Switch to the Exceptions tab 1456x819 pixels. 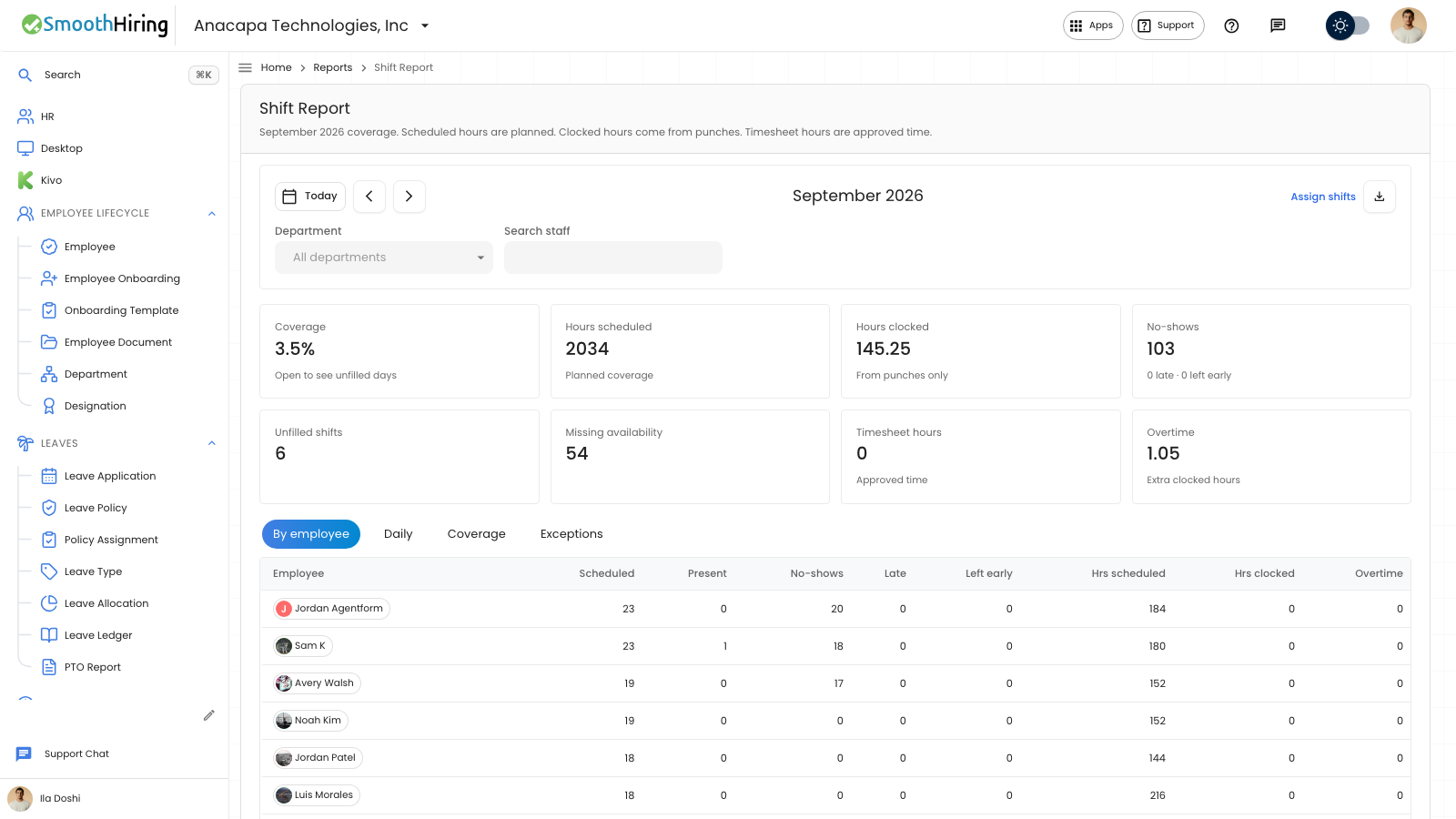(571, 534)
